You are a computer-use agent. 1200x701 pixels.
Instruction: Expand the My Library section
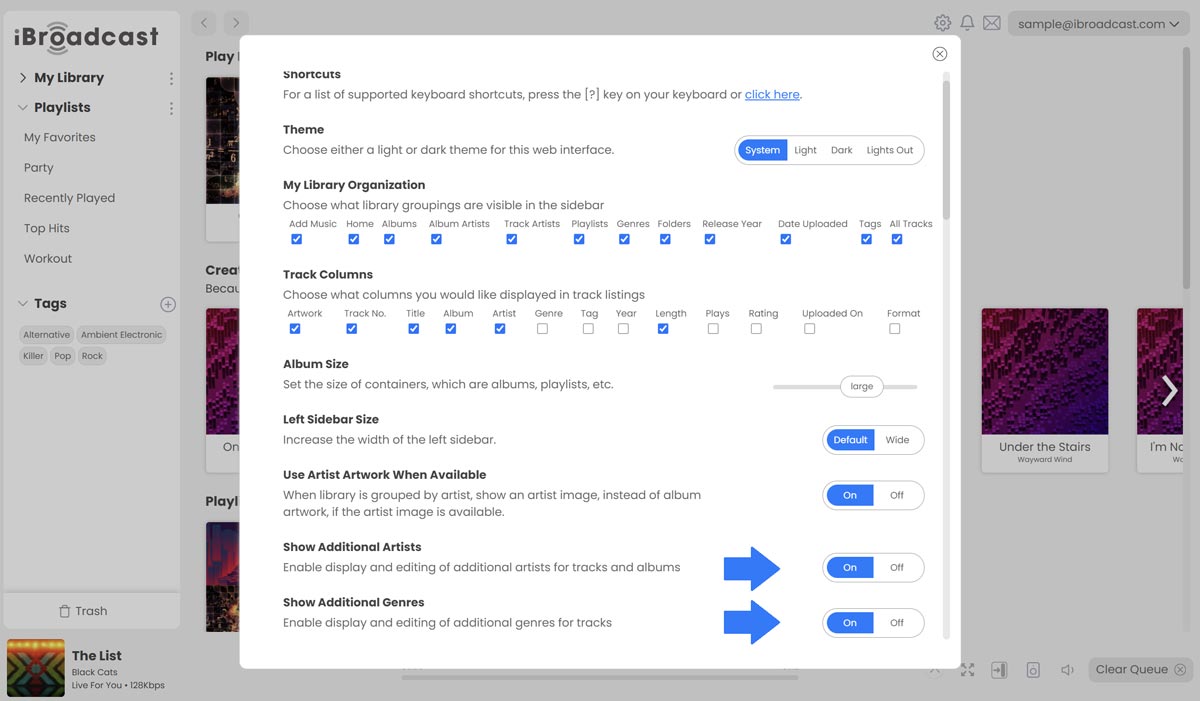(23, 78)
